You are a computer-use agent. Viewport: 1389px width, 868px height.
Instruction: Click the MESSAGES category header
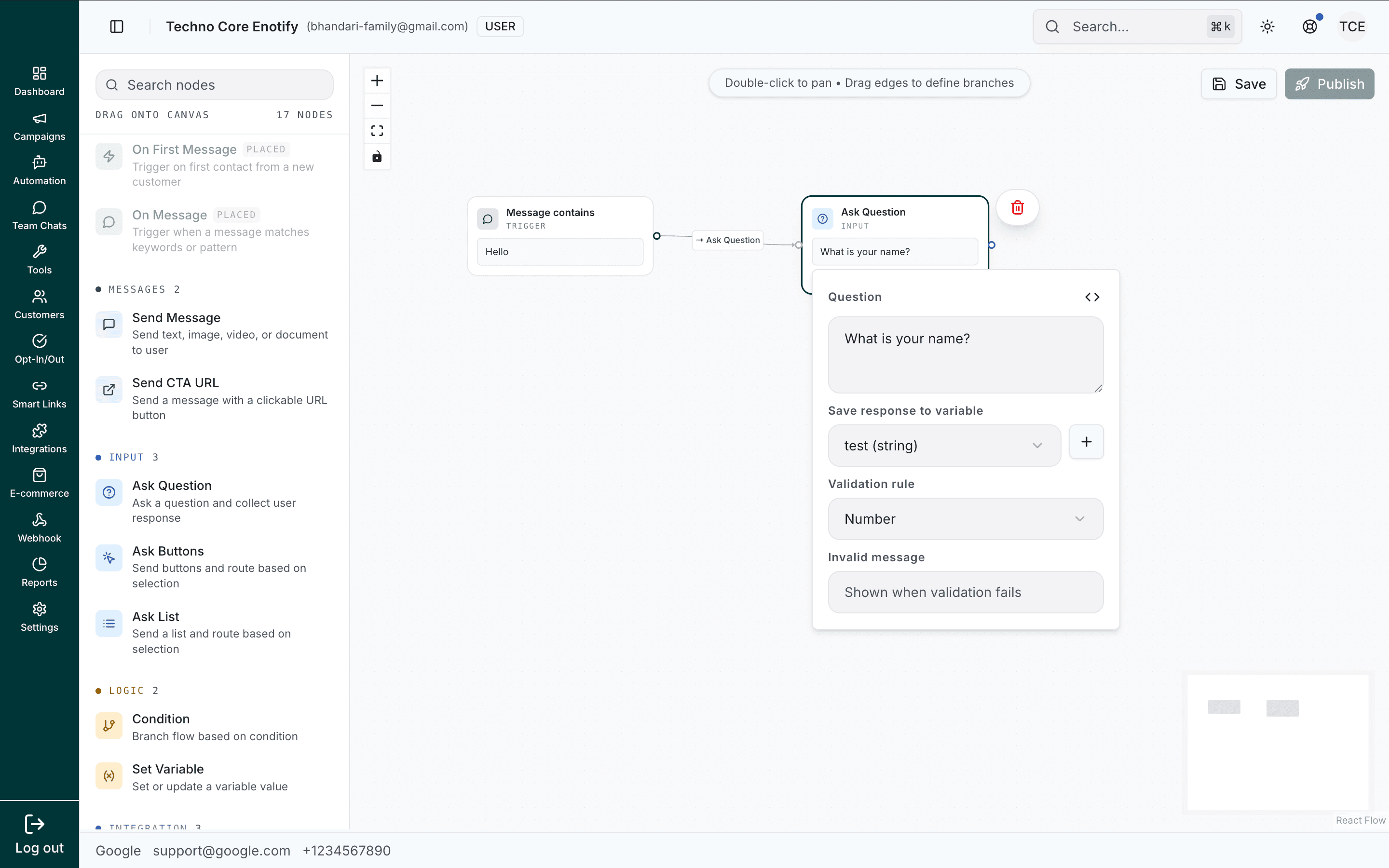pyautogui.click(x=138, y=289)
